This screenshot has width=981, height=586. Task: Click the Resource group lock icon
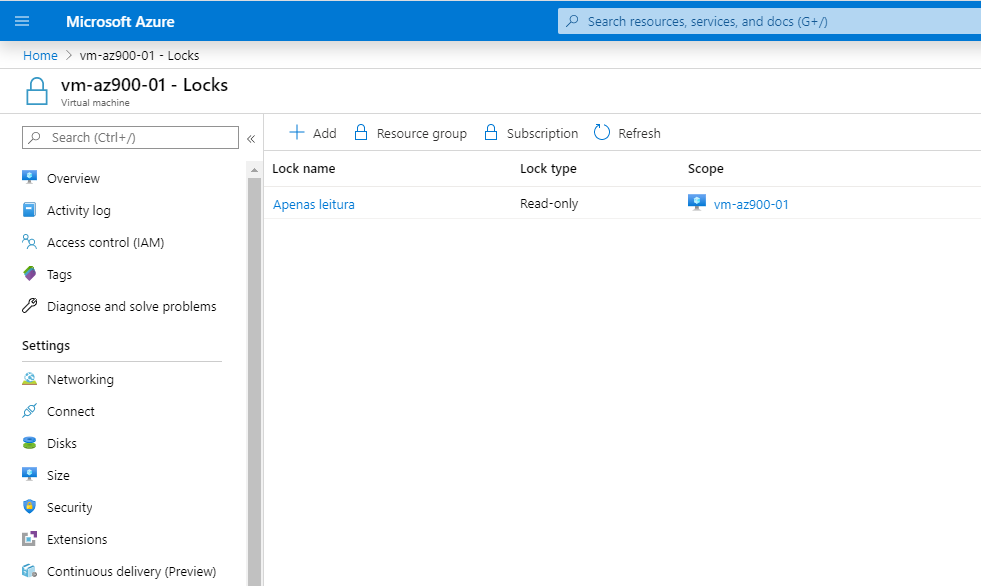click(x=361, y=132)
